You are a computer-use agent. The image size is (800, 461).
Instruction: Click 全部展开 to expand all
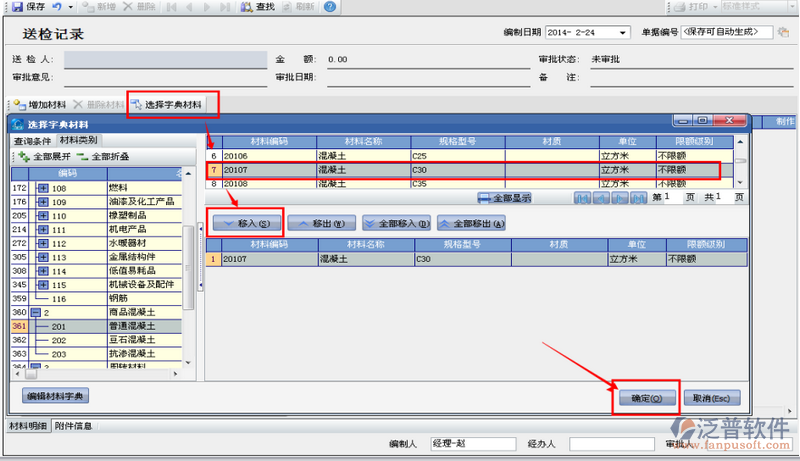pos(44,157)
